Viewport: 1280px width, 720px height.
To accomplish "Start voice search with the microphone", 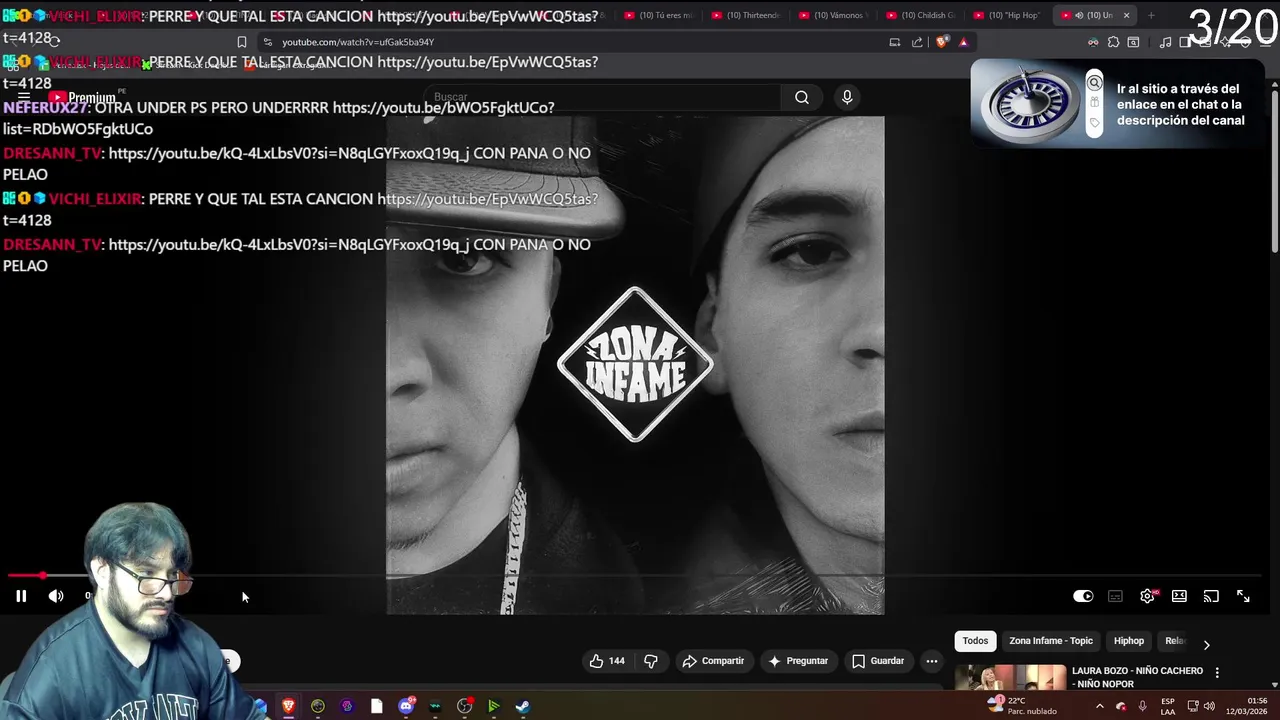I will pos(847,97).
